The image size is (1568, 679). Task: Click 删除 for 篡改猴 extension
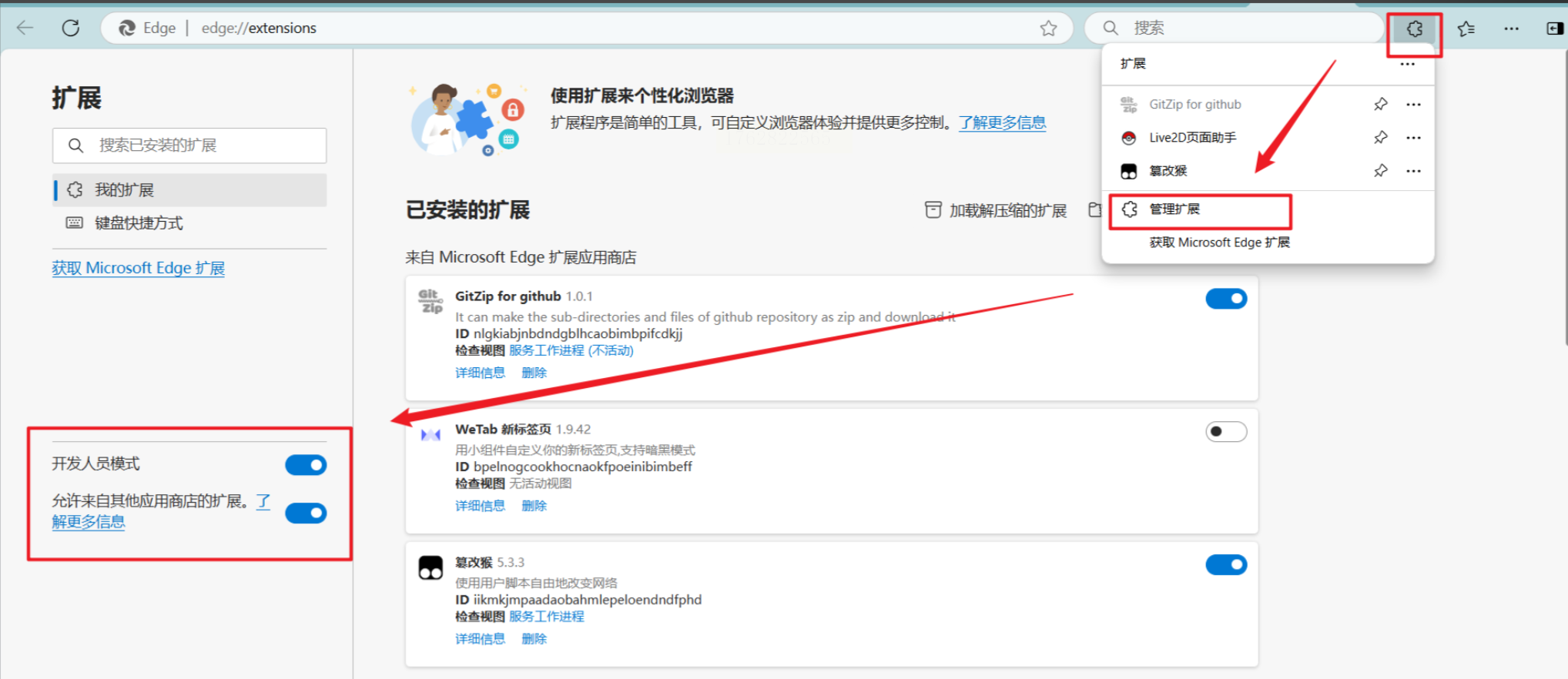[534, 639]
